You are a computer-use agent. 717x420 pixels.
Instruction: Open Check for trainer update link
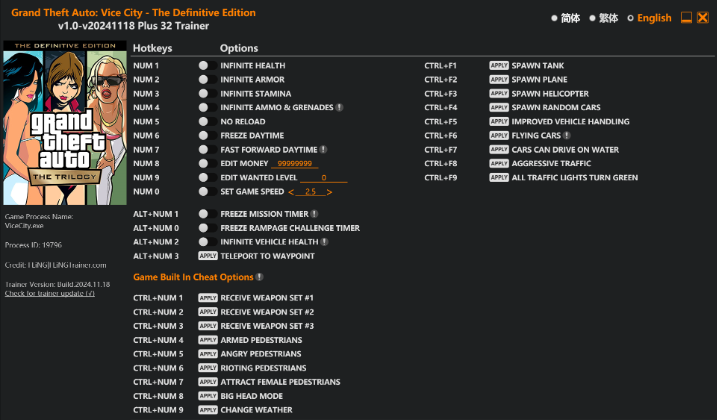tap(50, 293)
